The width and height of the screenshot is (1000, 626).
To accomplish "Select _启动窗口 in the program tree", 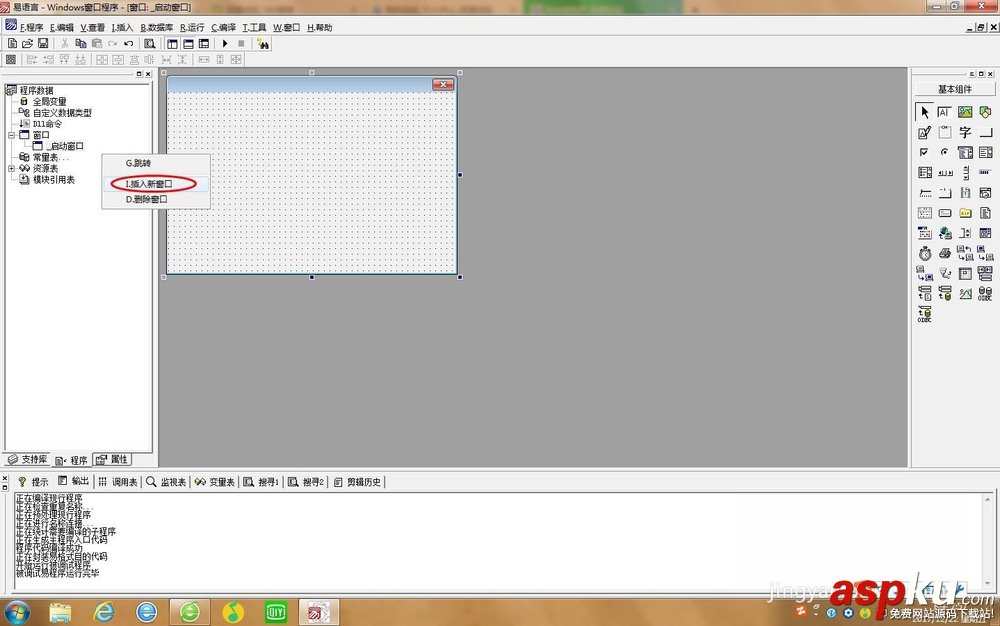I will click(x=65, y=146).
